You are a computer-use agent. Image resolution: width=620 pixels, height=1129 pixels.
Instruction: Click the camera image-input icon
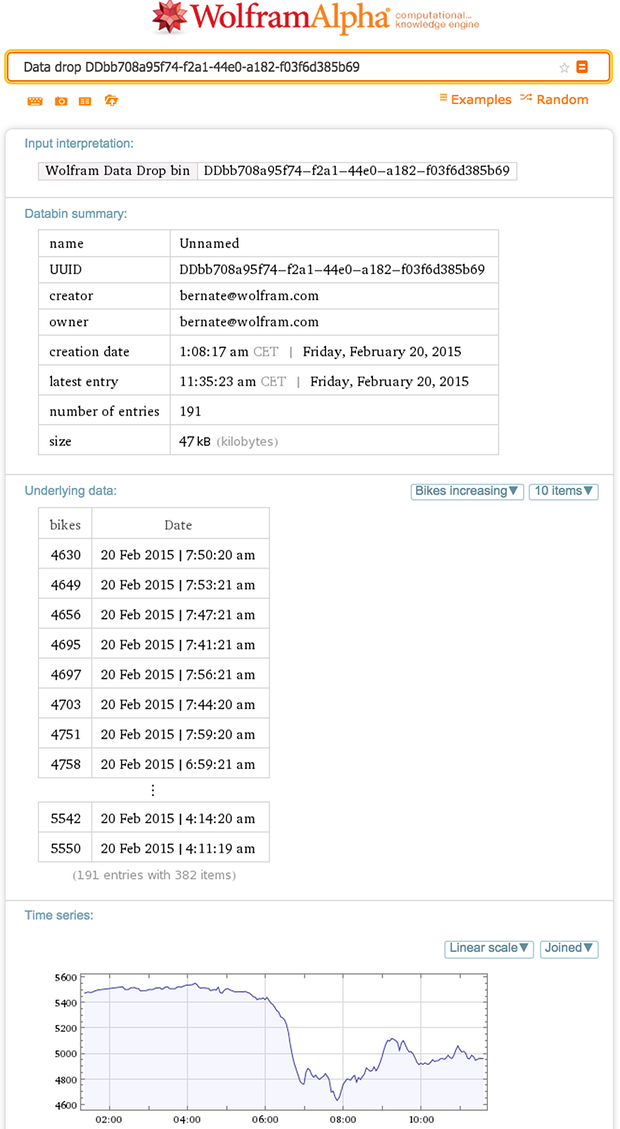pyautogui.click(x=61, y=100)
